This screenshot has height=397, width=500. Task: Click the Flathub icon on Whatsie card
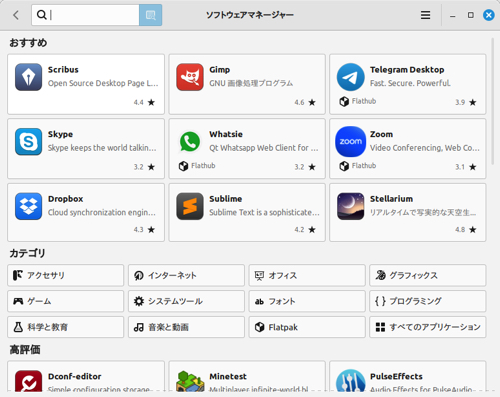(x=183, y=166)
